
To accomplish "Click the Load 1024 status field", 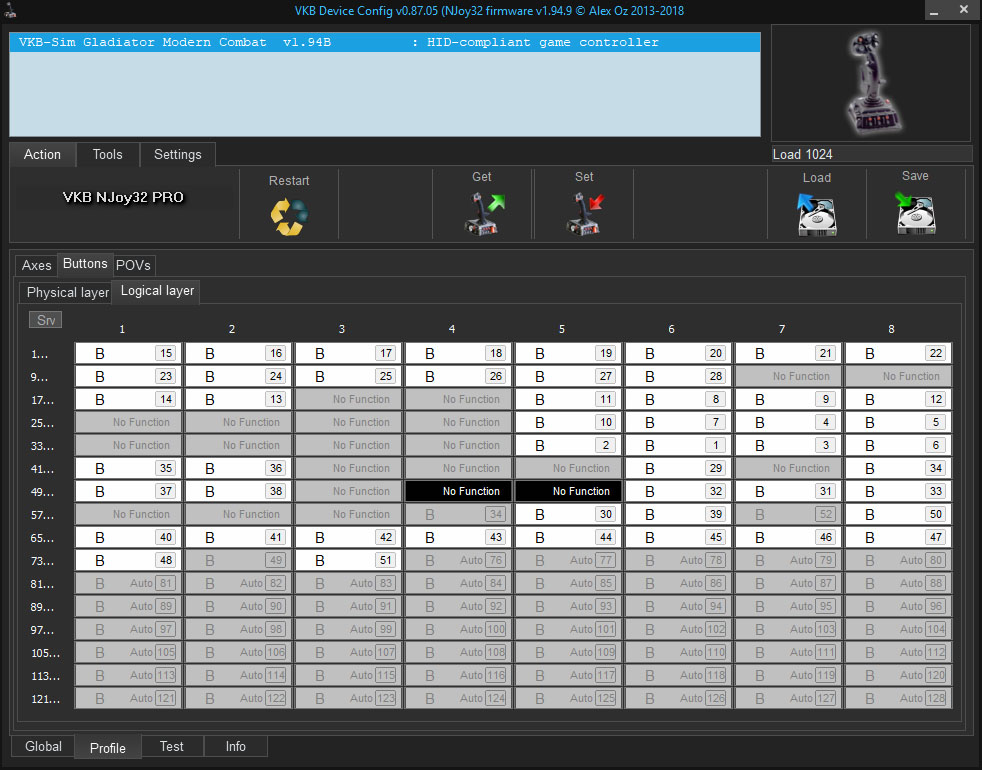I will pos(870,154).
